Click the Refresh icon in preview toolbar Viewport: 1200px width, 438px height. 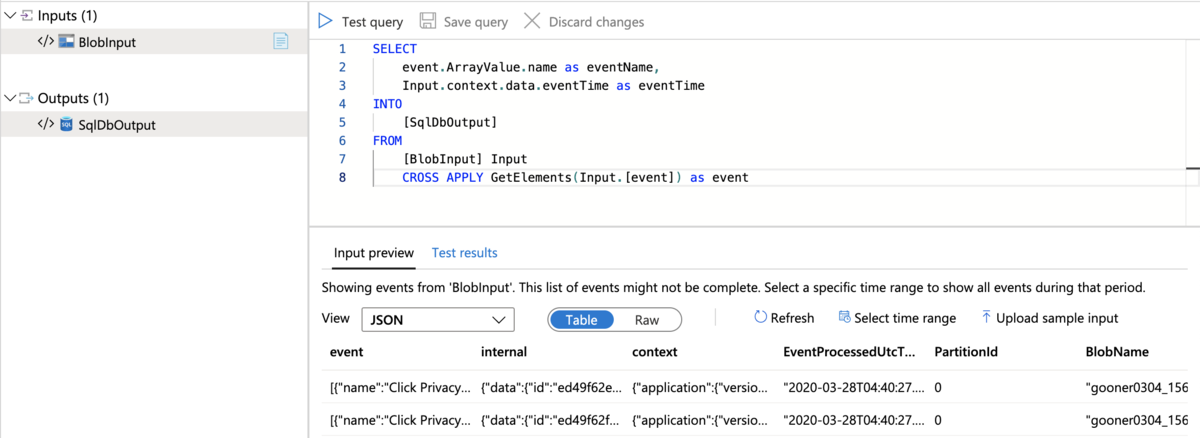pos(761,318)
